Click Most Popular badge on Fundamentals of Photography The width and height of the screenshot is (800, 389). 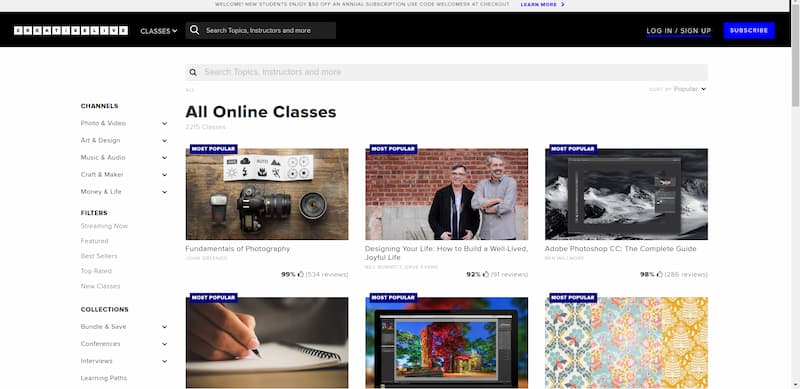point(214,149)
